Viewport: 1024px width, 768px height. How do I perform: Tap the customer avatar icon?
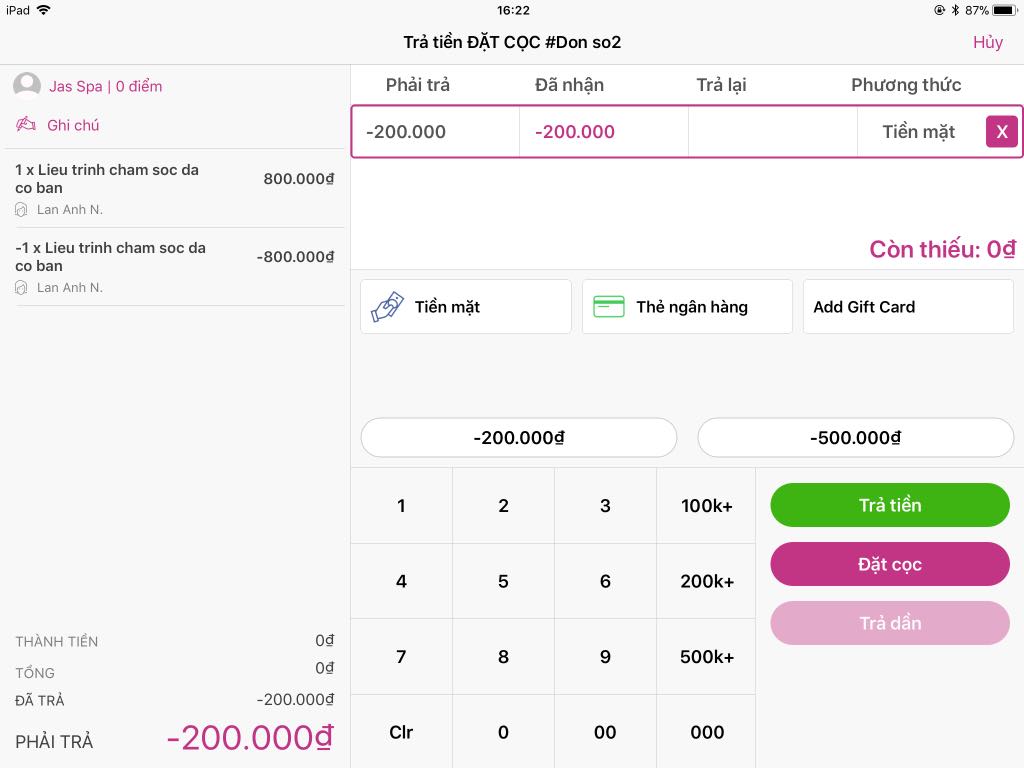(27, 86)
